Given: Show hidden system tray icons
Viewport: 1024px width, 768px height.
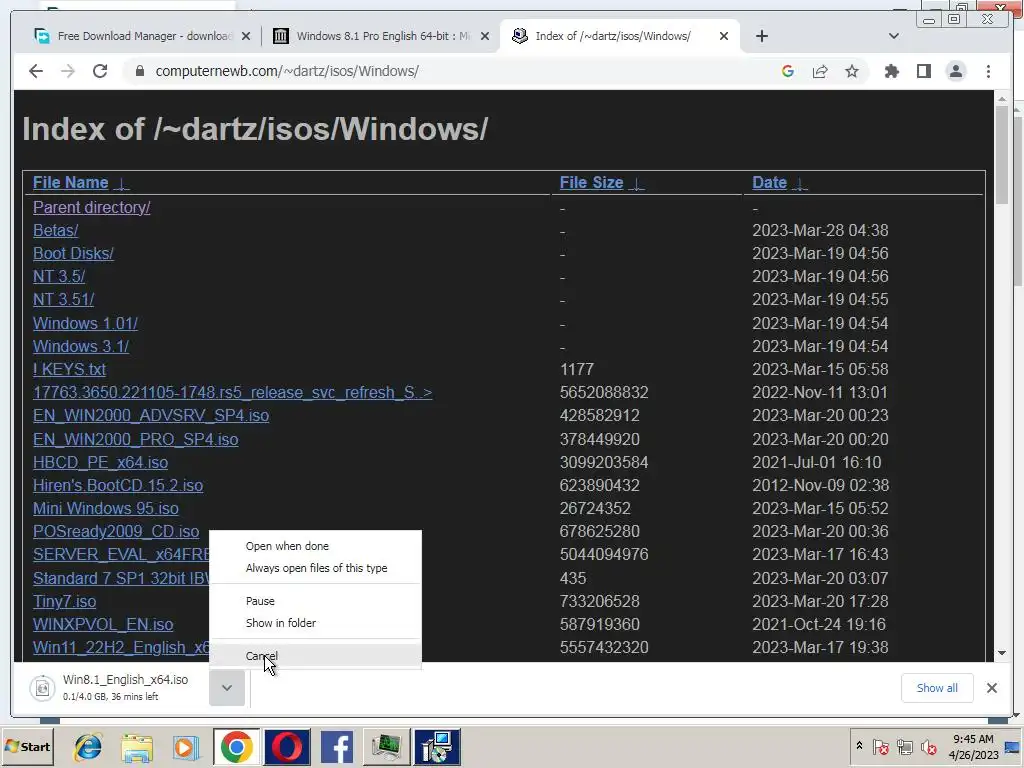Looking at the screenshot, I should (x=859, y=746).
